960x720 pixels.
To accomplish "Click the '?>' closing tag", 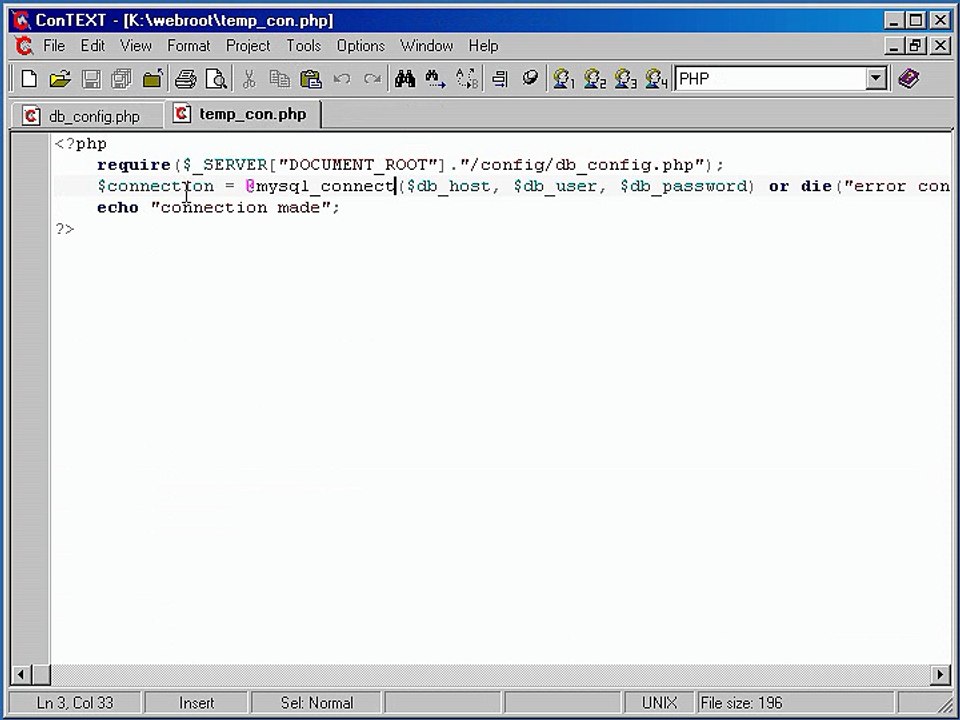I will click(x=65, y=229).
